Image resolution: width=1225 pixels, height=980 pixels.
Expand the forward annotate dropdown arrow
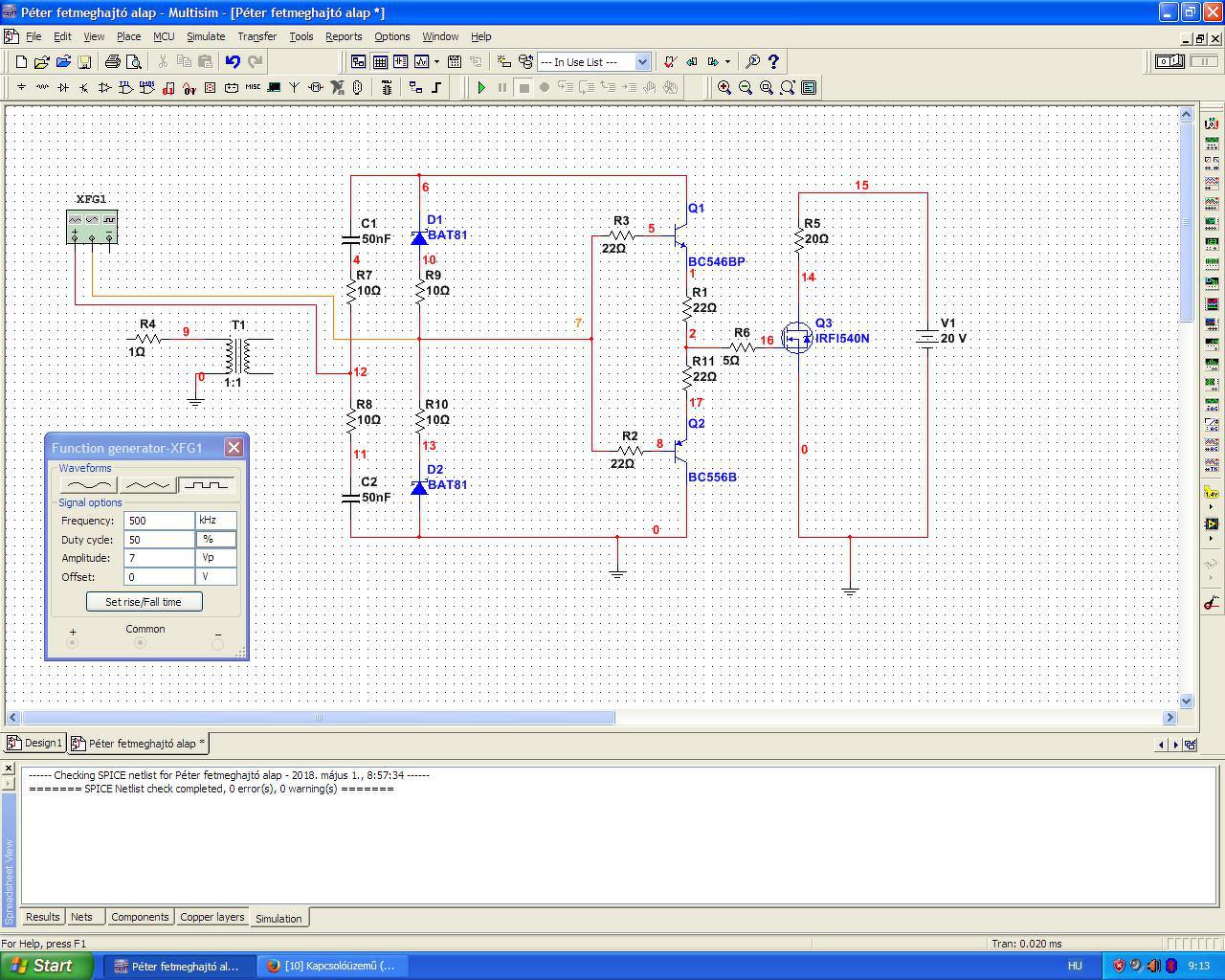(727, 62)
